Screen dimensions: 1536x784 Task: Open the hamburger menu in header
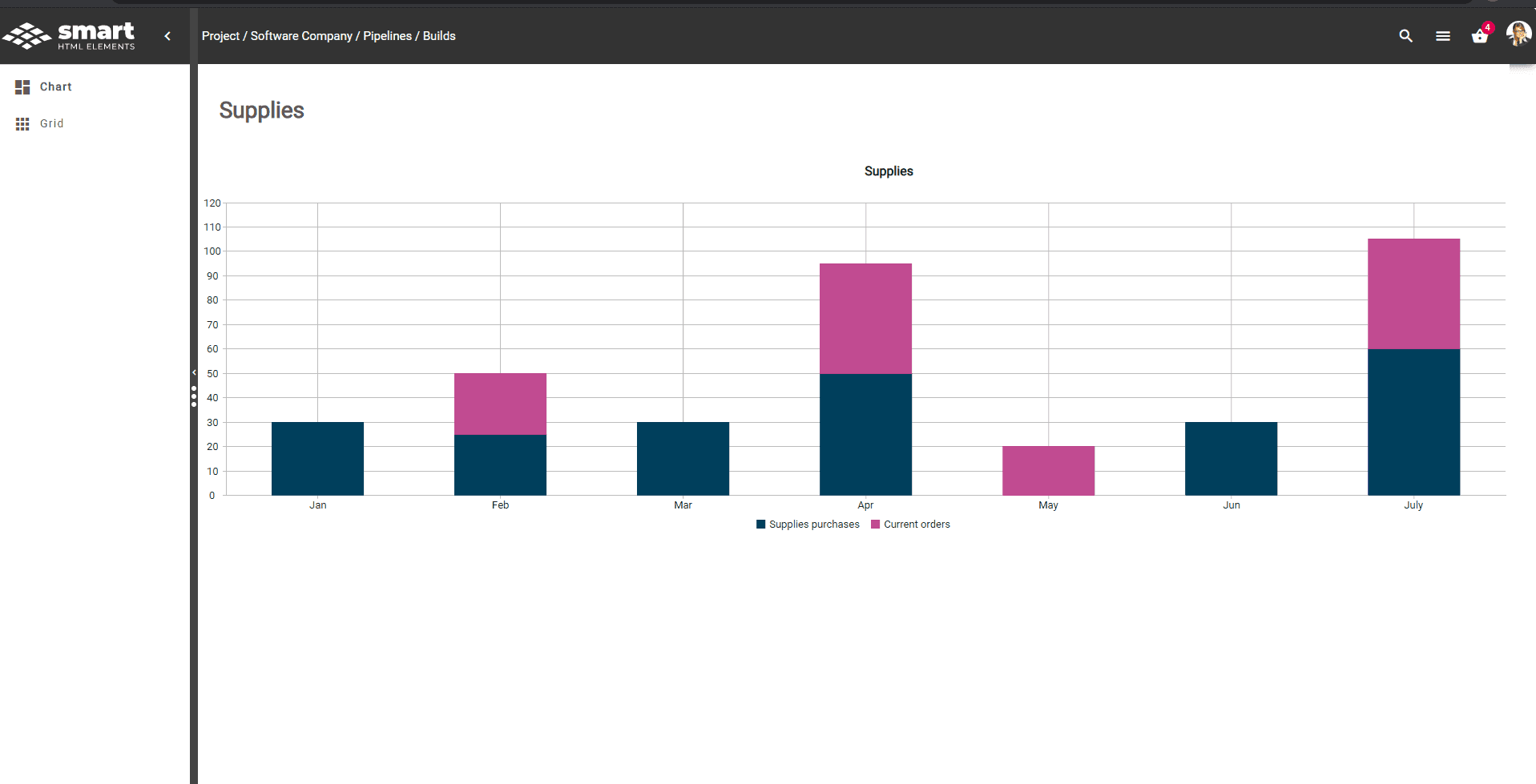[1442, 36]
